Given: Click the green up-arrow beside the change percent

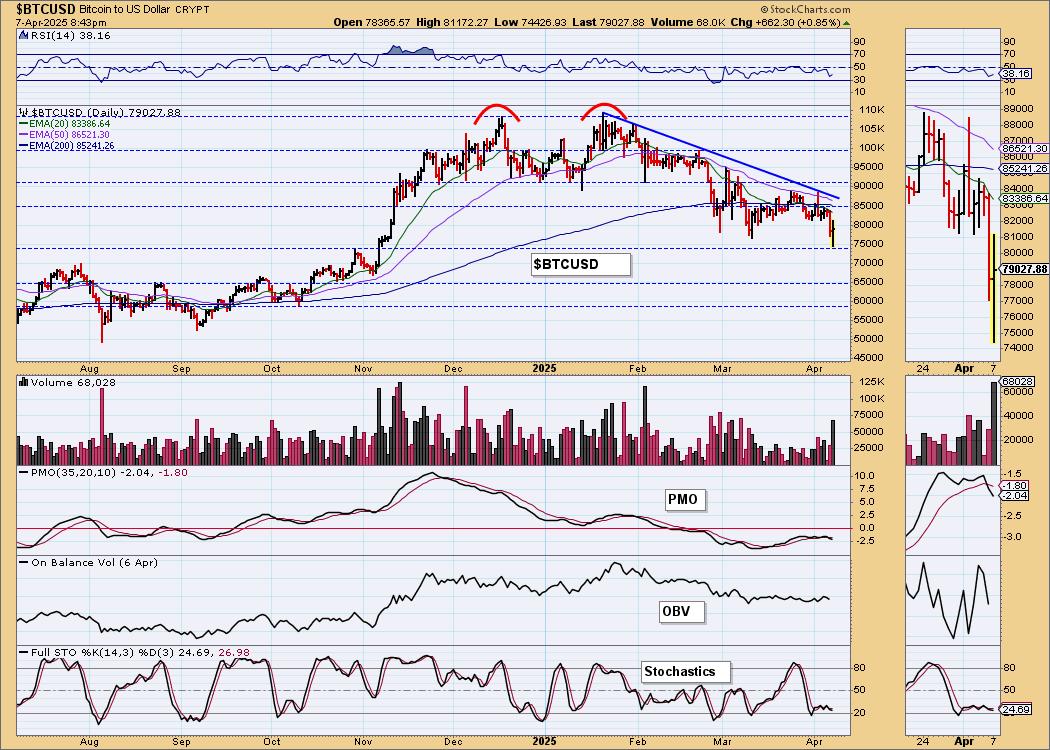Looking at the screenshot, I should point(846,23).
